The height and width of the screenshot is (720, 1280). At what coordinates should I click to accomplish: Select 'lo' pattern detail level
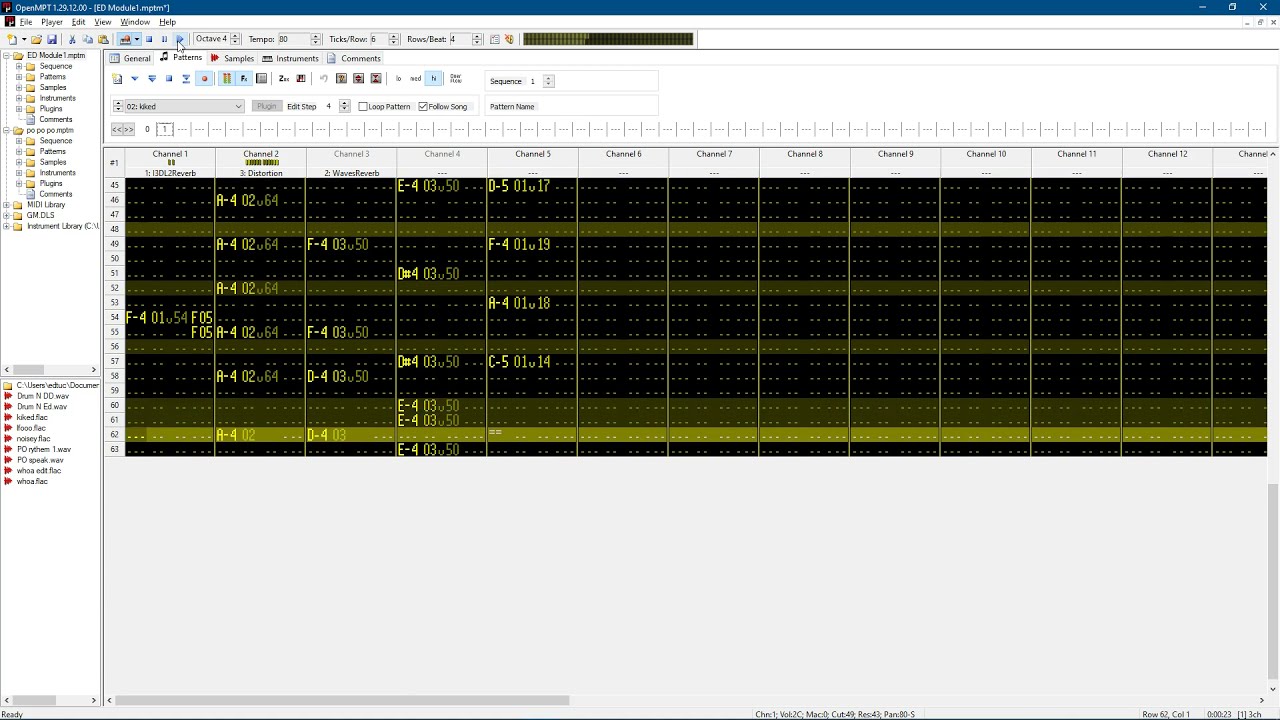398,79
